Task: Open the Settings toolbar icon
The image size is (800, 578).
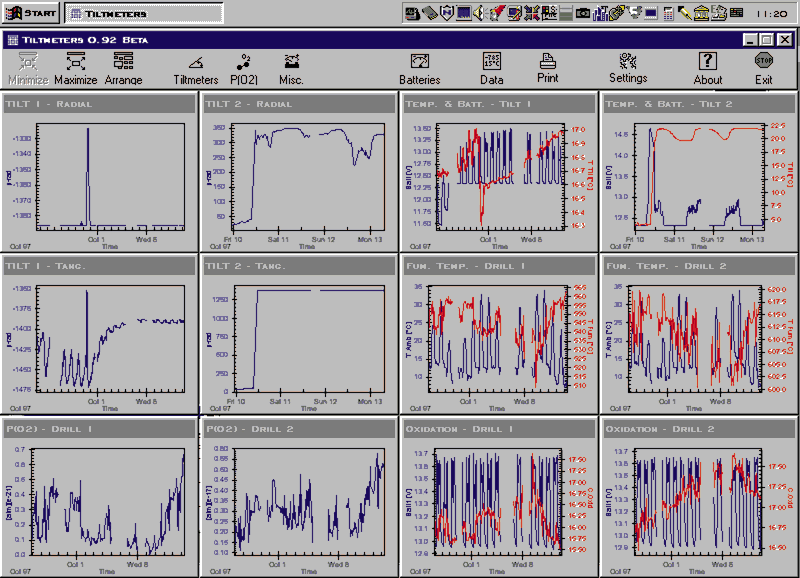Action: (628, 68)
